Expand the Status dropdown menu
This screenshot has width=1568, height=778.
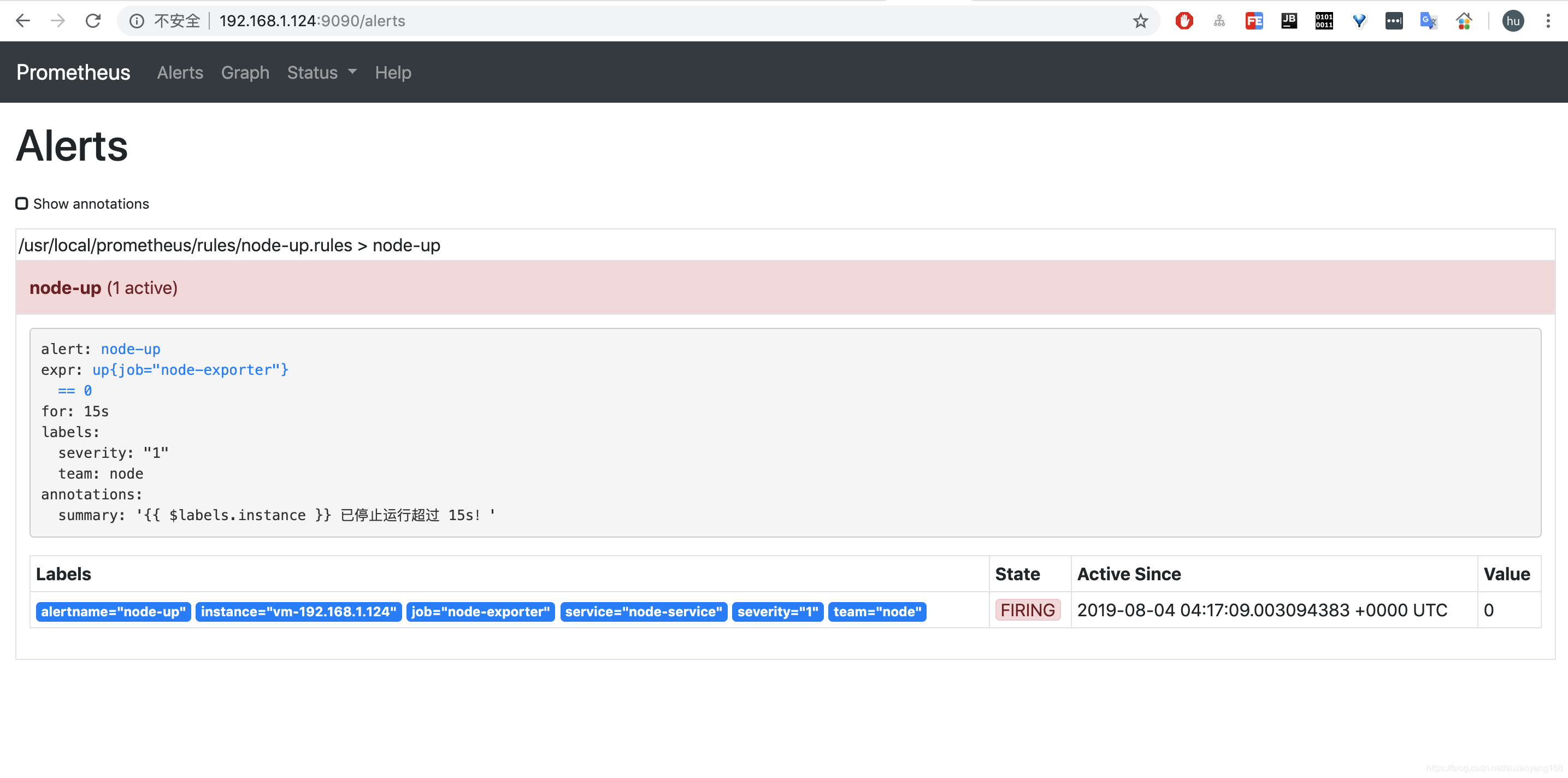point(321,73)
